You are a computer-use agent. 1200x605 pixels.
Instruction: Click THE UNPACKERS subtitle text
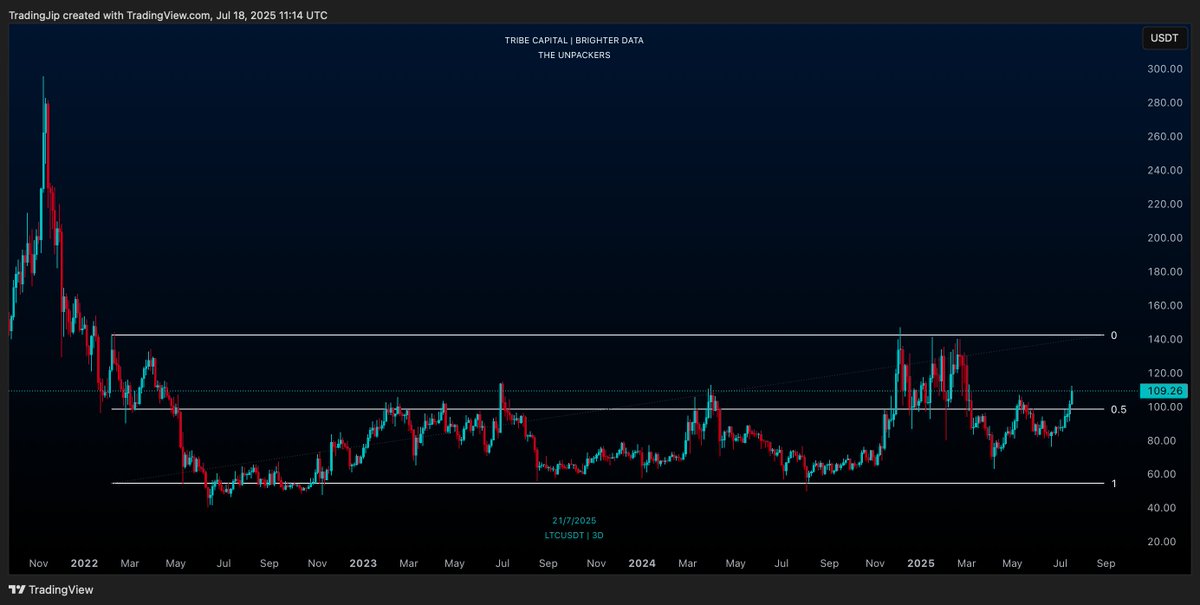(x=574, y=55)
